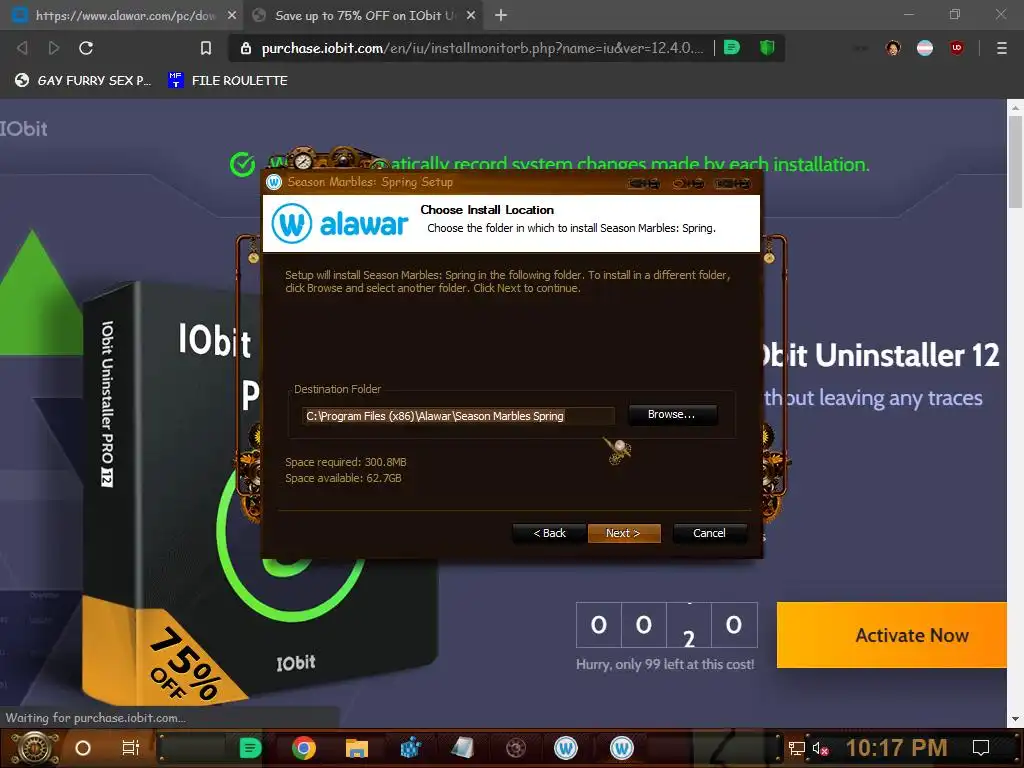The image size is (1024, 768).
Task: Click the muted volume icon in the tray
Action: [821, 748]
